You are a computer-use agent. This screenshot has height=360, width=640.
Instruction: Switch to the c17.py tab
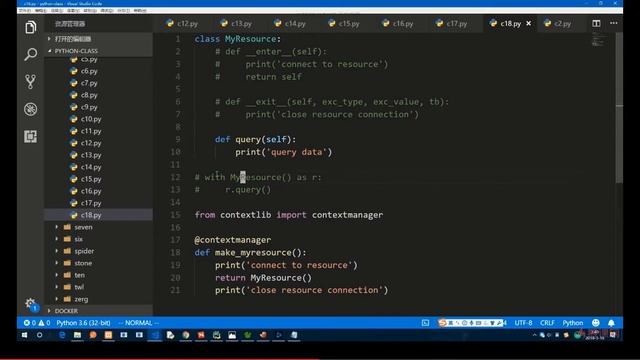click(x=451, y=24)
